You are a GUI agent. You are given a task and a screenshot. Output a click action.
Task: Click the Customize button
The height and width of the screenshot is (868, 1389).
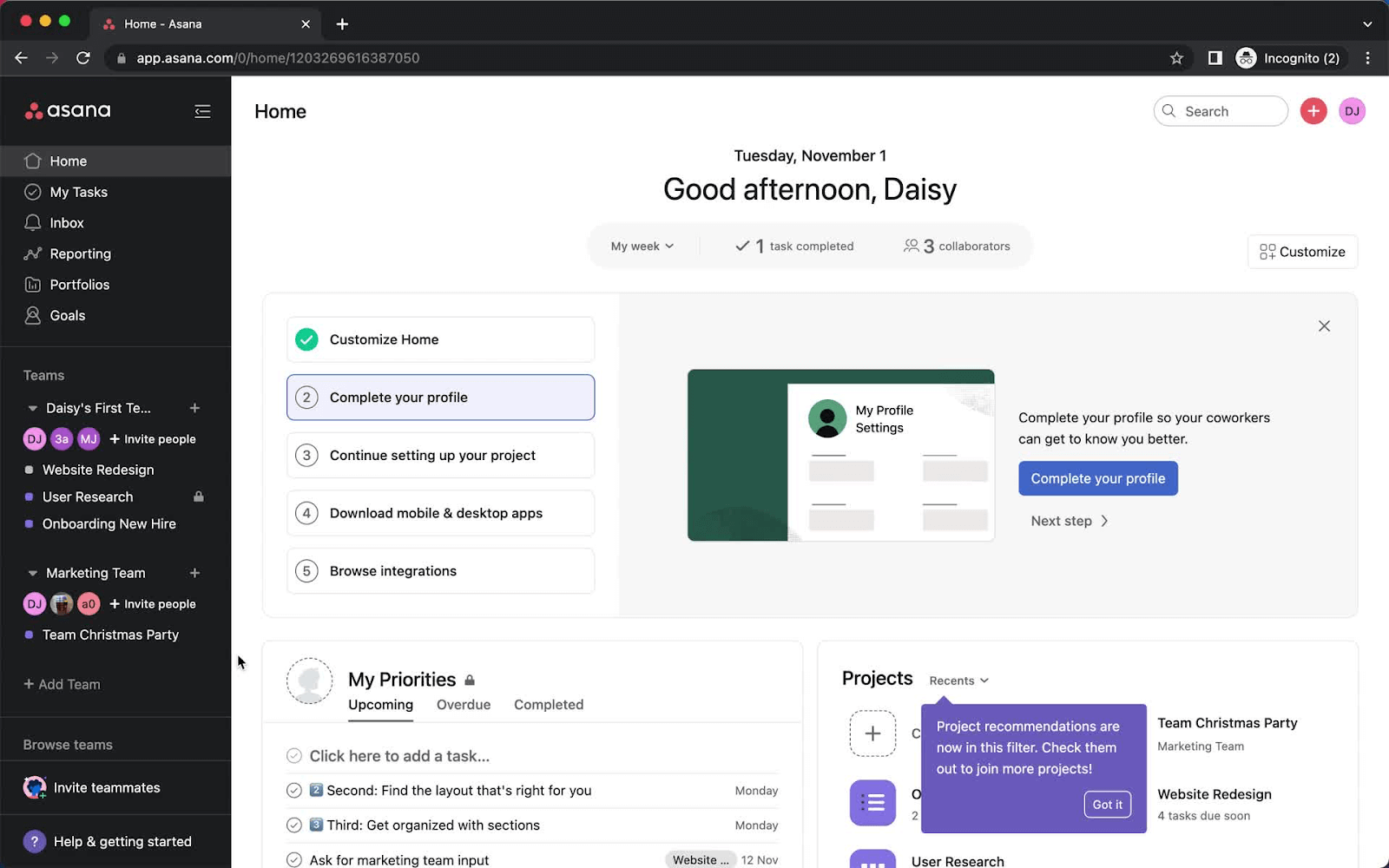pos(1302,252)
